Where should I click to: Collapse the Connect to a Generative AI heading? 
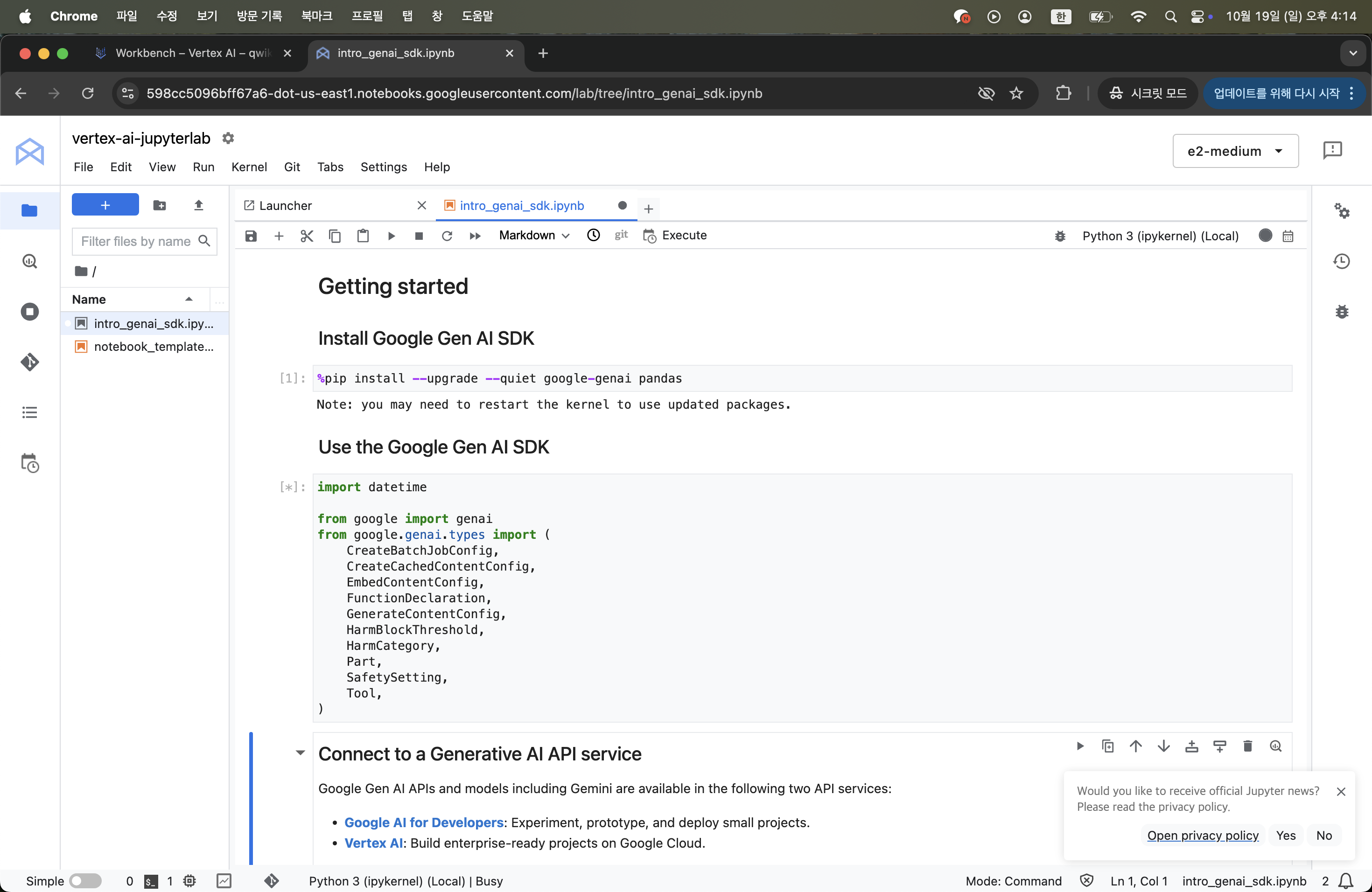(x=301, y=753)
